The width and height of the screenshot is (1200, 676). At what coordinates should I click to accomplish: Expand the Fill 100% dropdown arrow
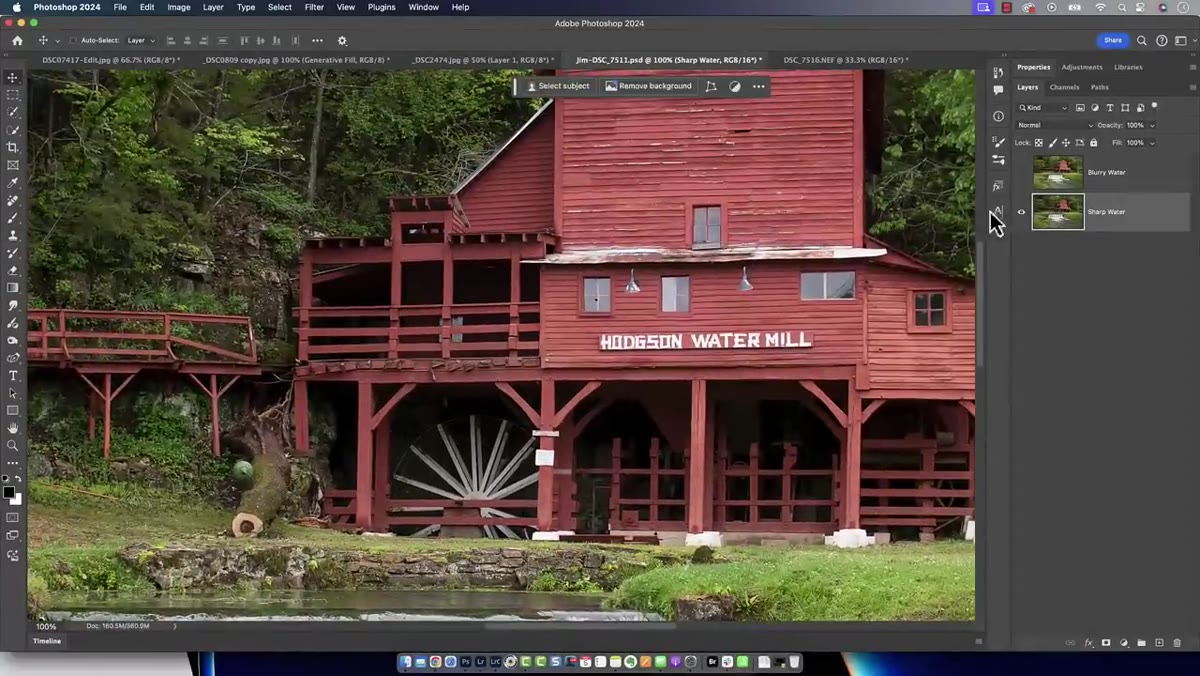(x=1152, y=143)
